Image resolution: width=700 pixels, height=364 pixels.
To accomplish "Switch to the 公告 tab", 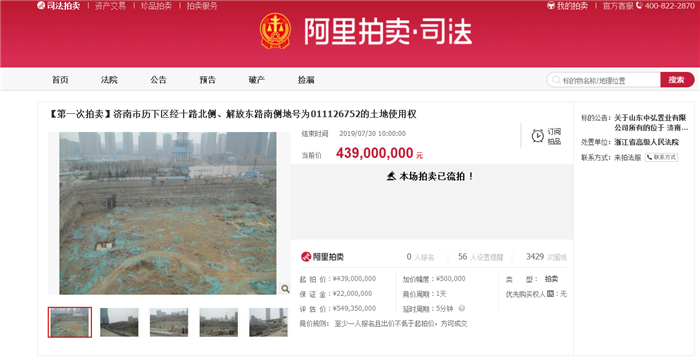I will click(x=158, y=79).
